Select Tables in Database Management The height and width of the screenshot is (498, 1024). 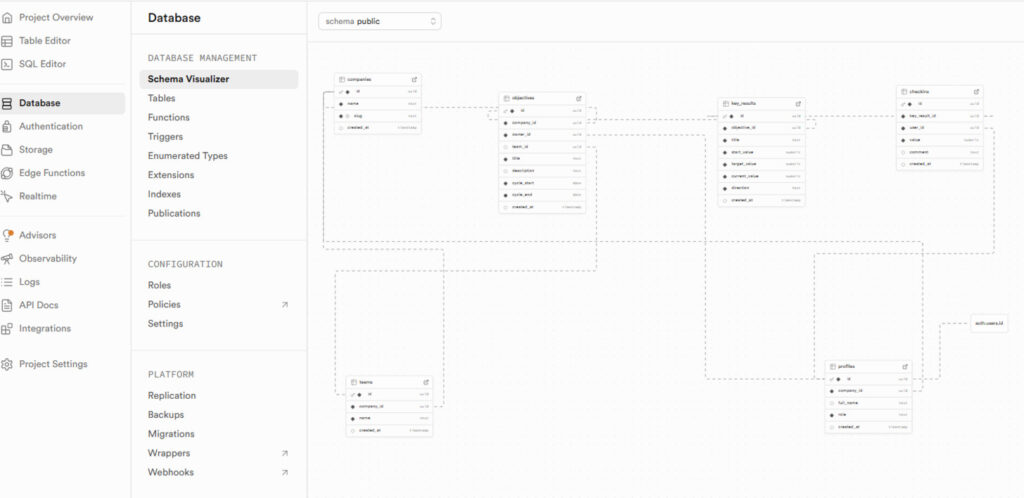[x=161, y=98]
